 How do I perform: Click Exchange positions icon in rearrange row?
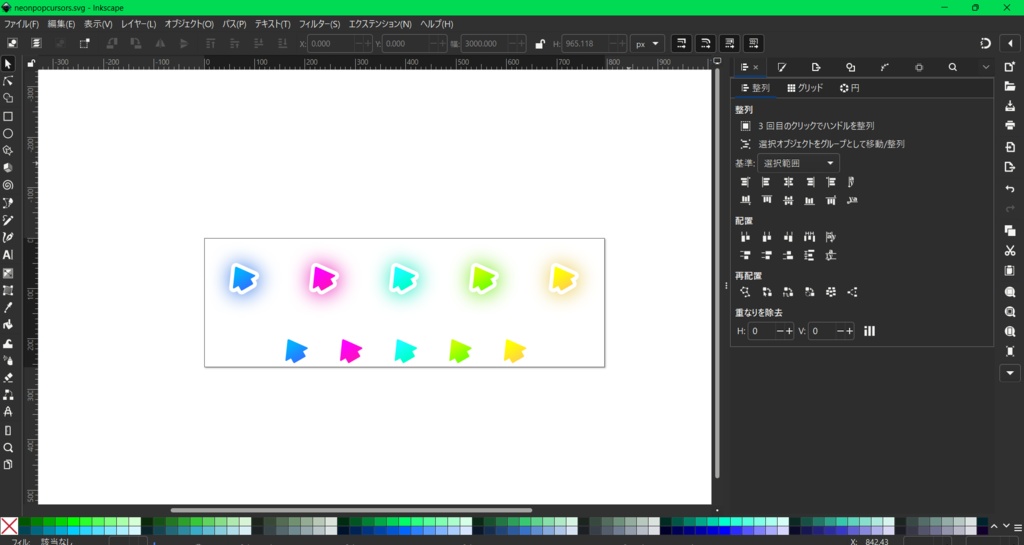767,292
